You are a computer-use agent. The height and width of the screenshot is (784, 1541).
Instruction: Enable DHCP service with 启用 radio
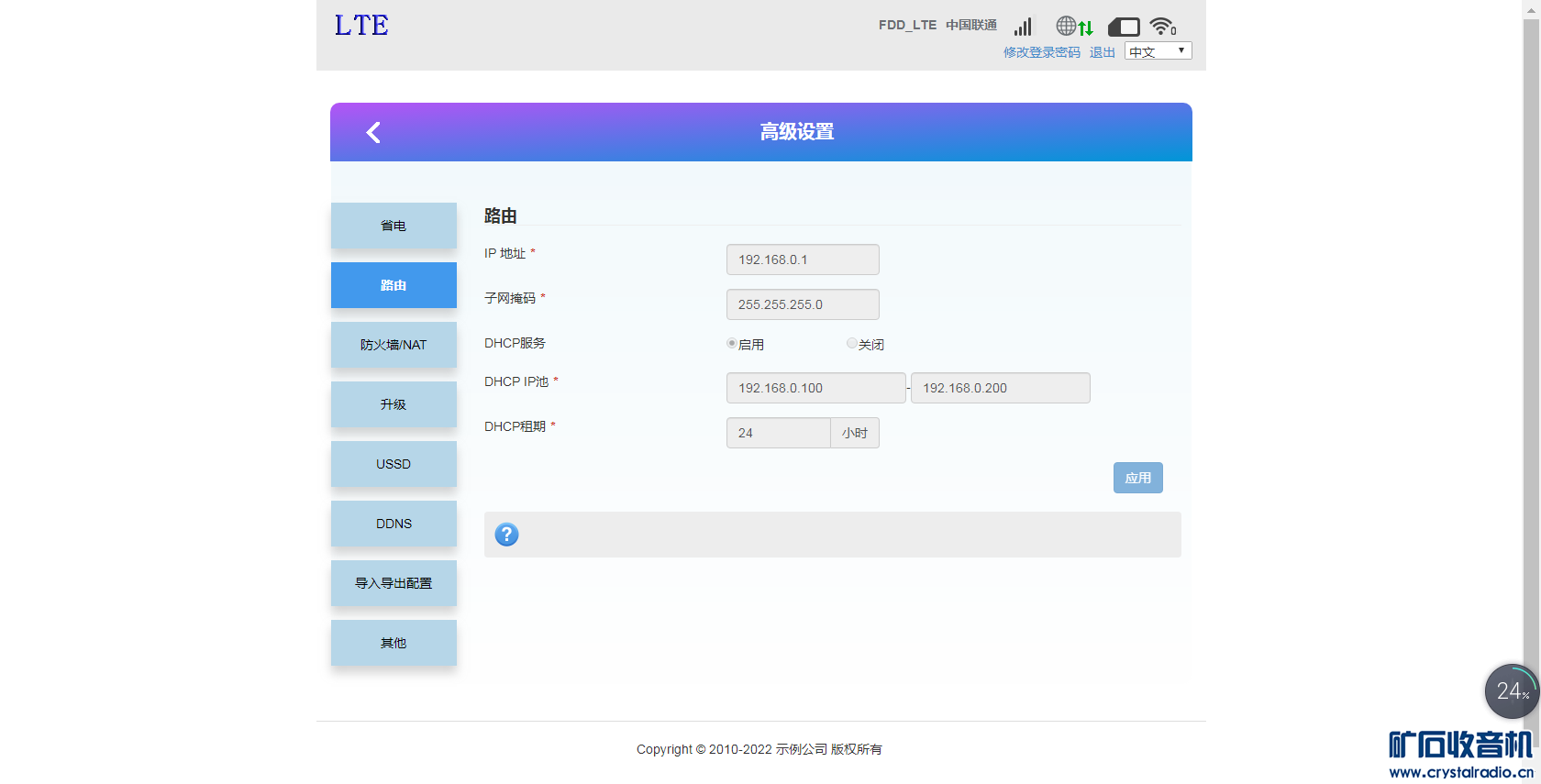coord(732,344)
